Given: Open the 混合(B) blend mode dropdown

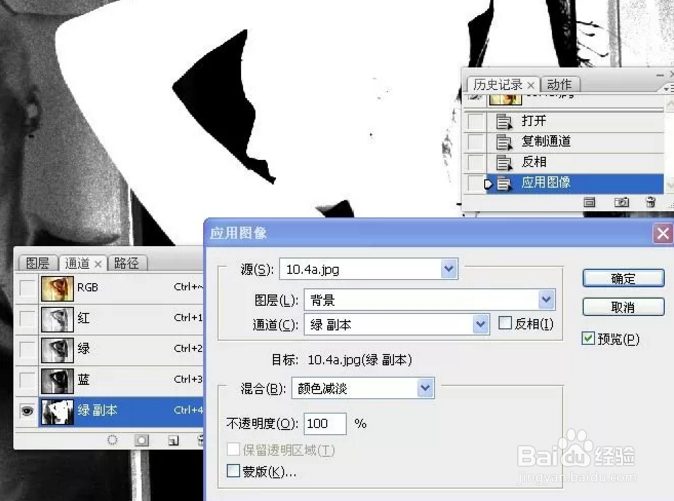Looking at the screenshot, I should tap(425, 388).
